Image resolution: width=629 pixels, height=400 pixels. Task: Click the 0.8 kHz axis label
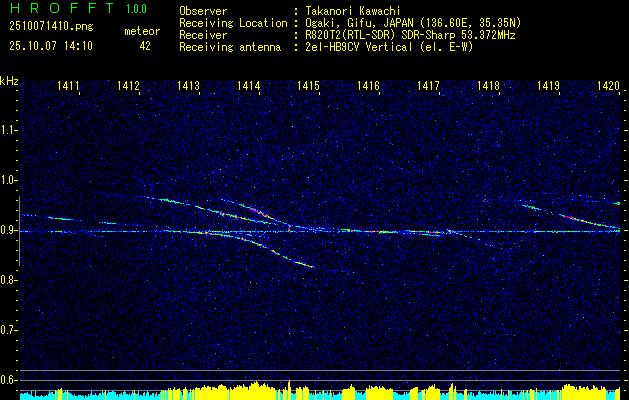(x=8, y=280)
